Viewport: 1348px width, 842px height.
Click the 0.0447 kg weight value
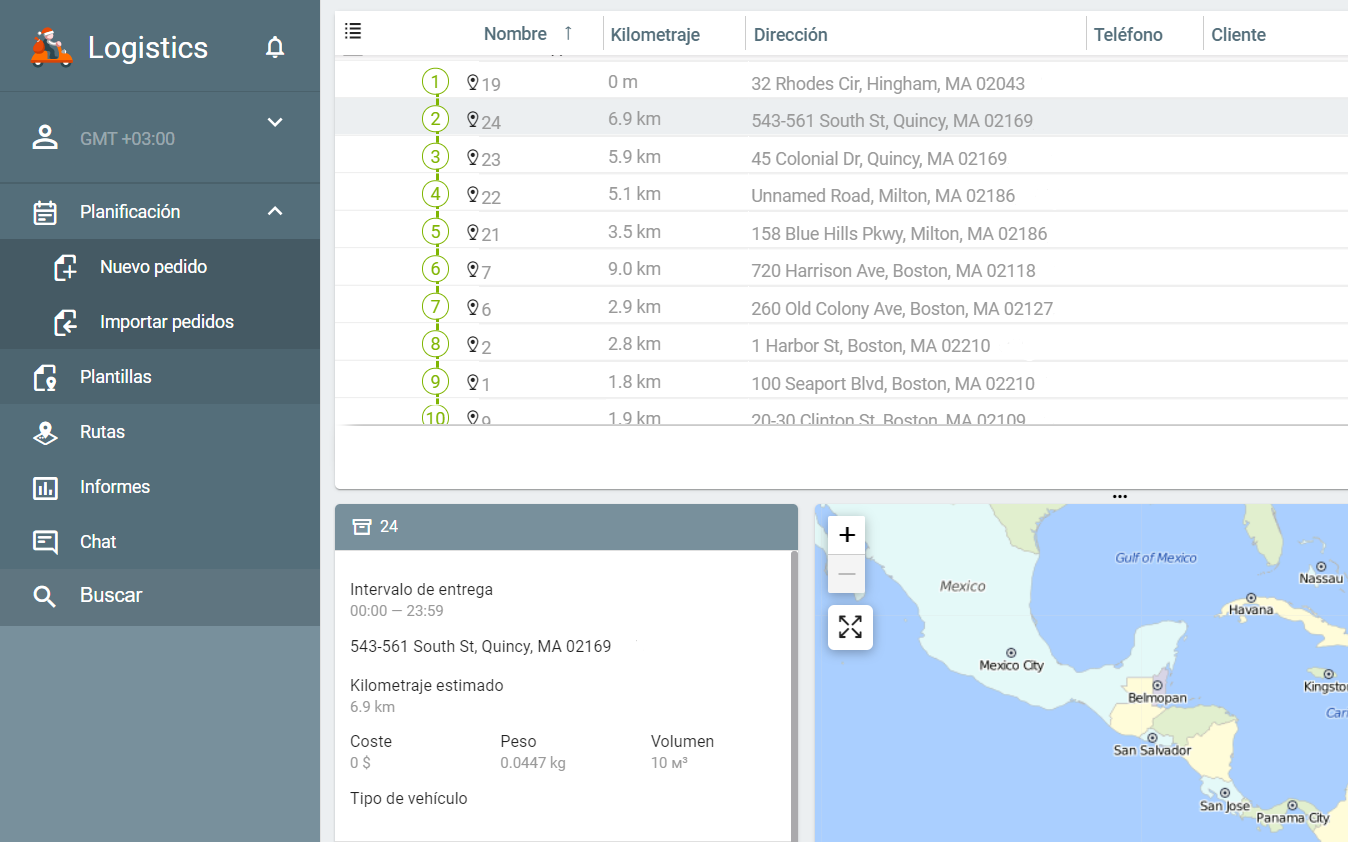[533, 763]
